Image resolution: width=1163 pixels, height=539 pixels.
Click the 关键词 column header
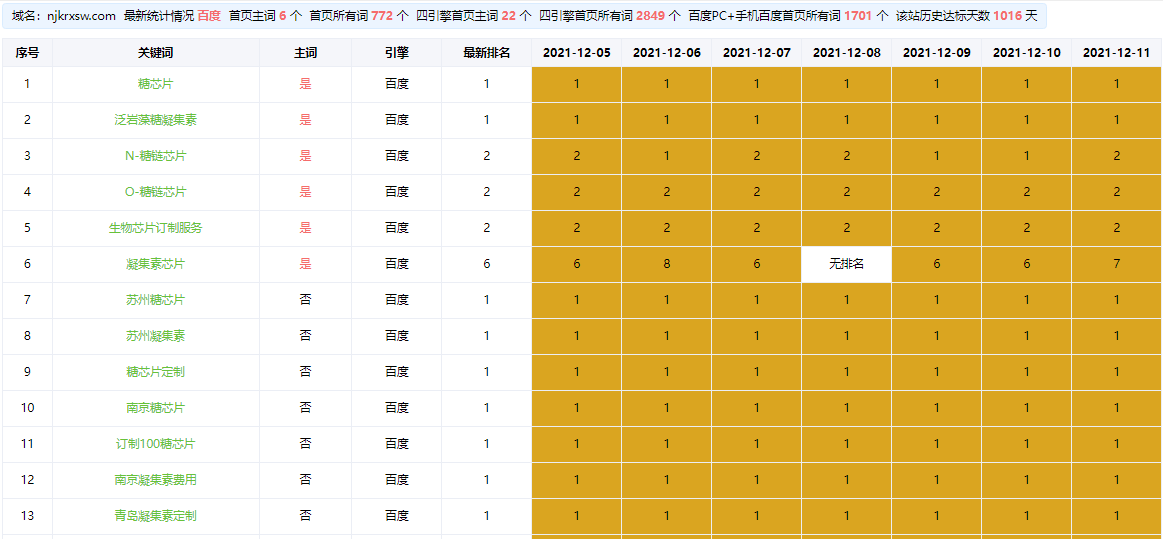click(156, 53)
